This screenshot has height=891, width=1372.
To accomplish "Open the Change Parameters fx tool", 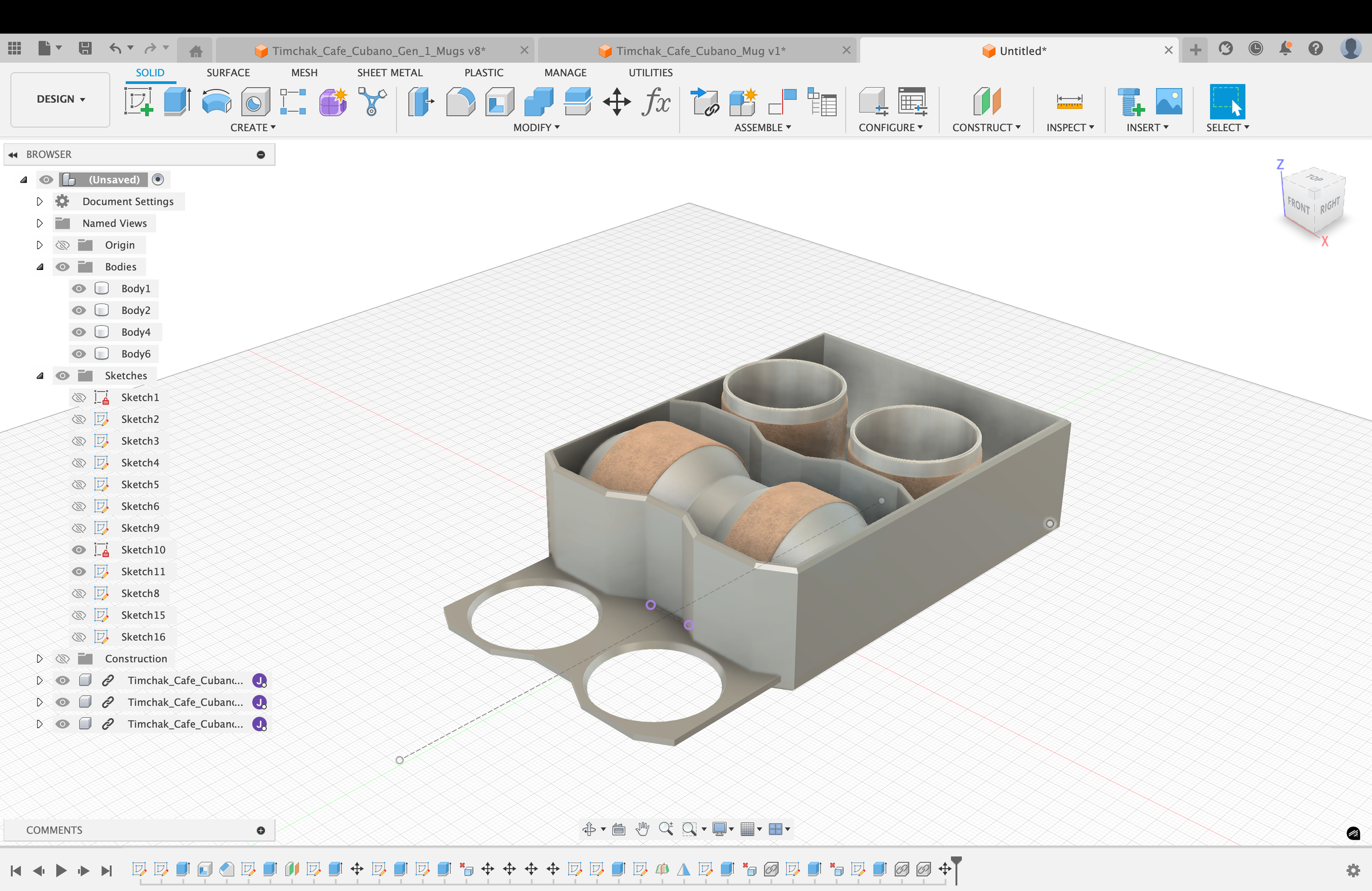I will coord(655,101).
